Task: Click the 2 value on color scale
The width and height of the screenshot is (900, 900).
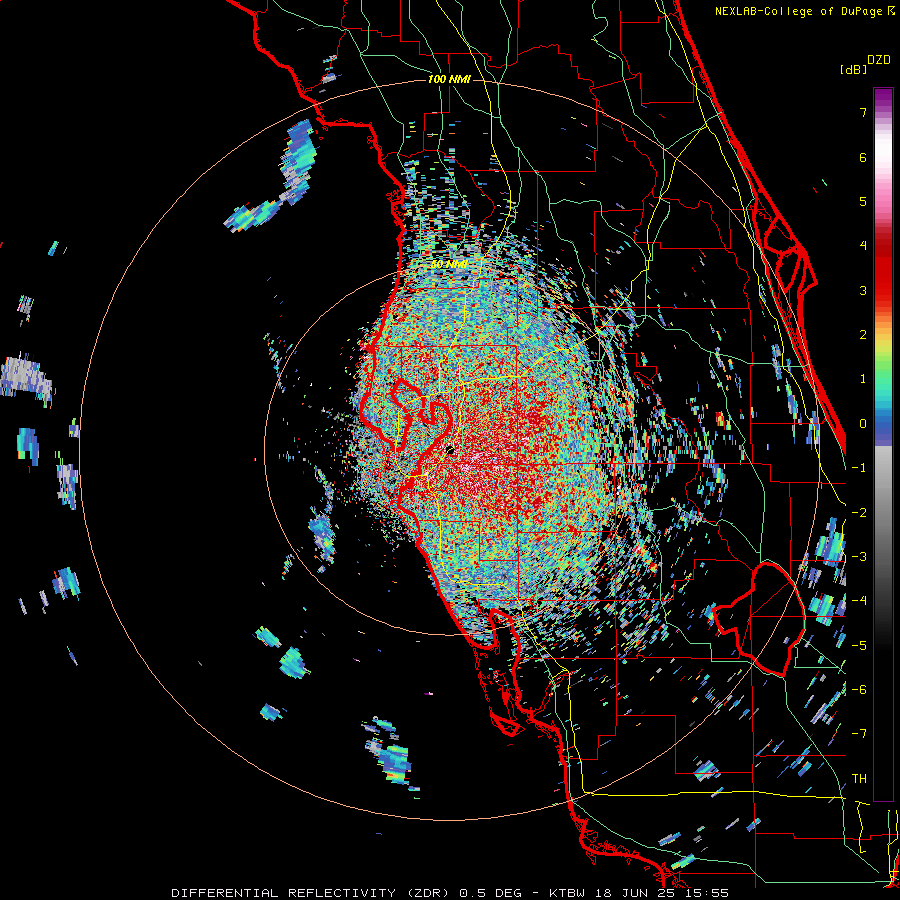Action: 863,335
